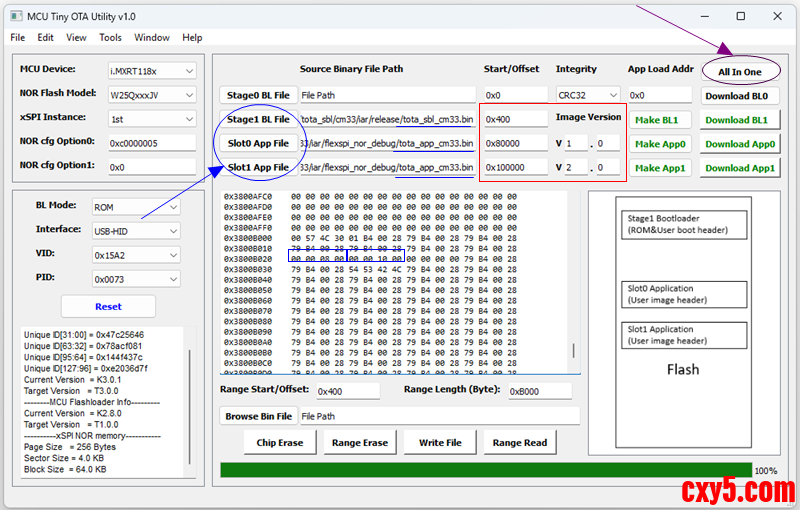Image resolution: width=800 pixels, height=510 pixels.
Task: Click the Range Start/Offset input field
Action: click(352, 391)
